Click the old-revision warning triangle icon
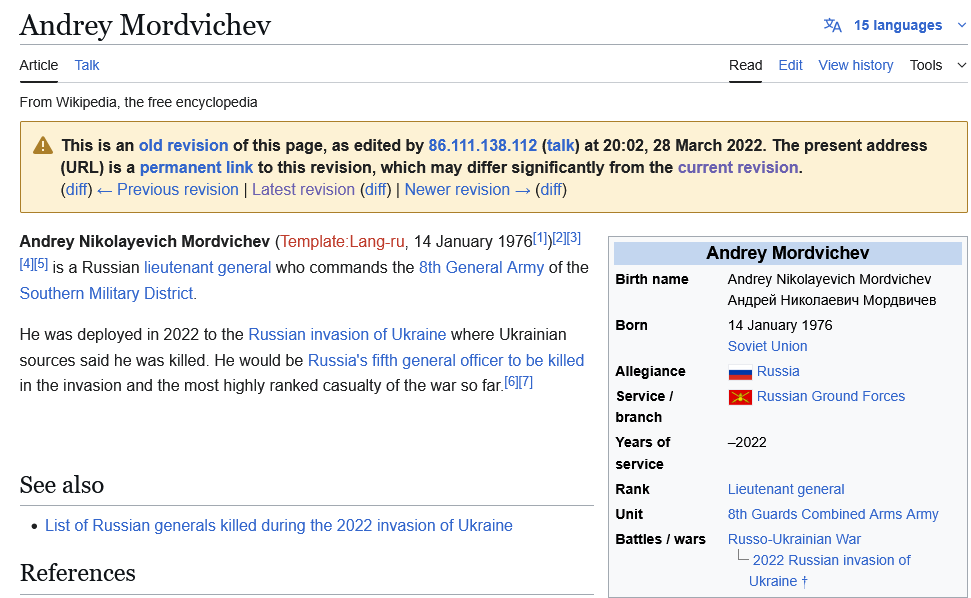The image size is (971, 598). click(43, 145)
